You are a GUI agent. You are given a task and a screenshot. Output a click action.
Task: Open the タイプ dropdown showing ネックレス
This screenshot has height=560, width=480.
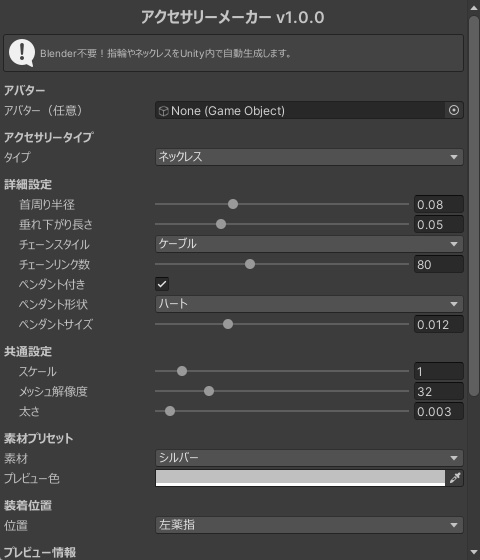click(x=309, y=157)
